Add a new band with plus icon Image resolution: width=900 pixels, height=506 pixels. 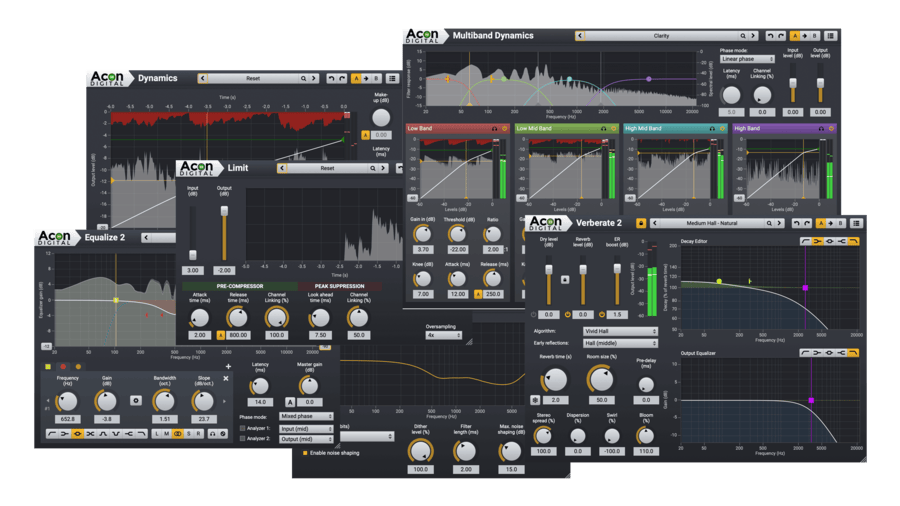click(x=228, y=367)
